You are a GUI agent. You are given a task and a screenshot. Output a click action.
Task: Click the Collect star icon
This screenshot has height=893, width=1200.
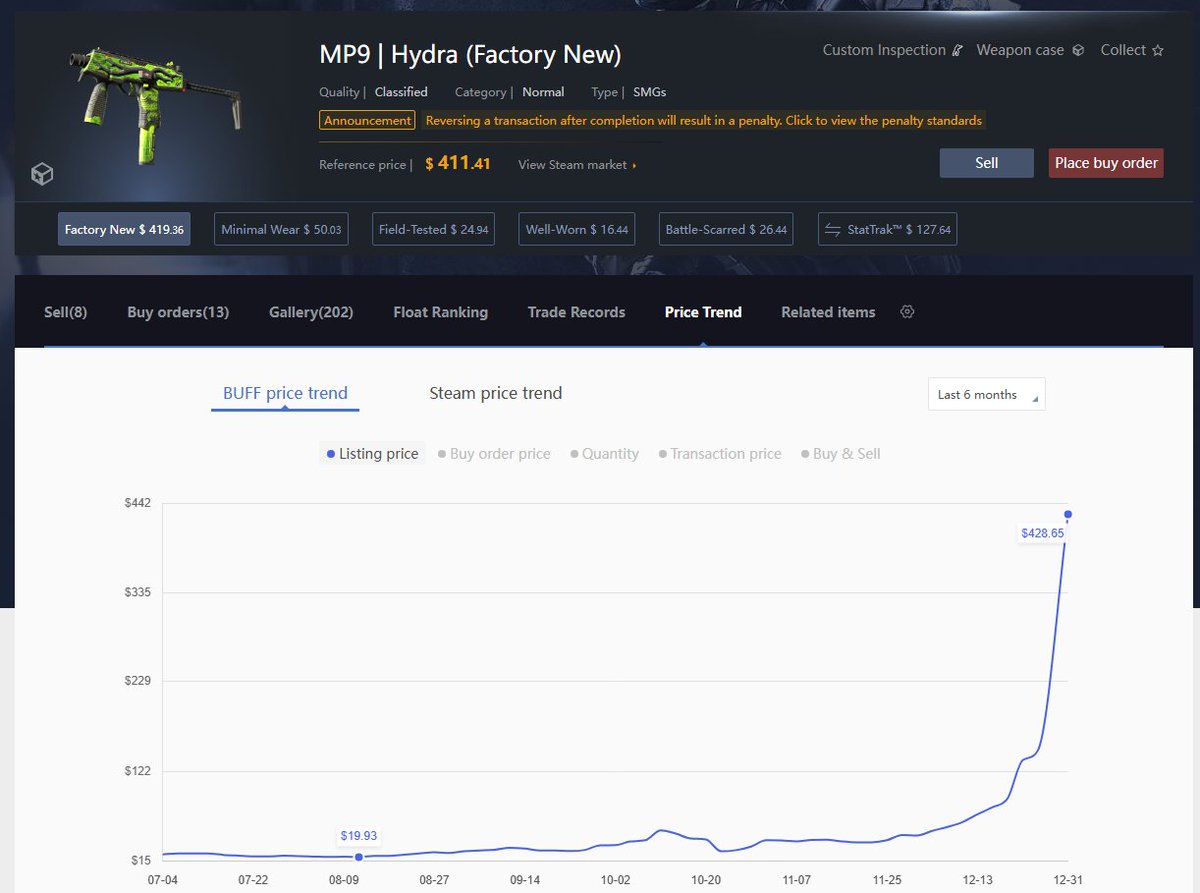click(1158, 50)
